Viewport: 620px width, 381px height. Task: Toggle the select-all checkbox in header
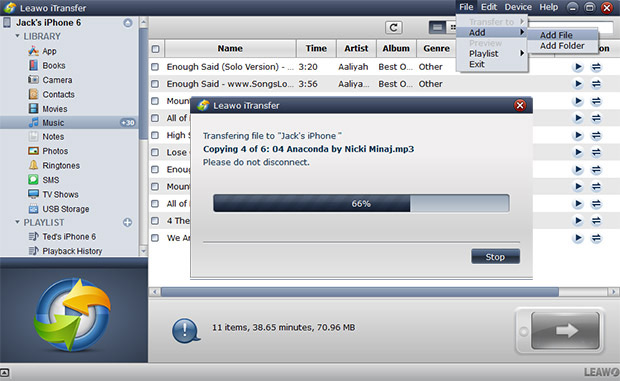pyautogui.click(x=155, y=49)
